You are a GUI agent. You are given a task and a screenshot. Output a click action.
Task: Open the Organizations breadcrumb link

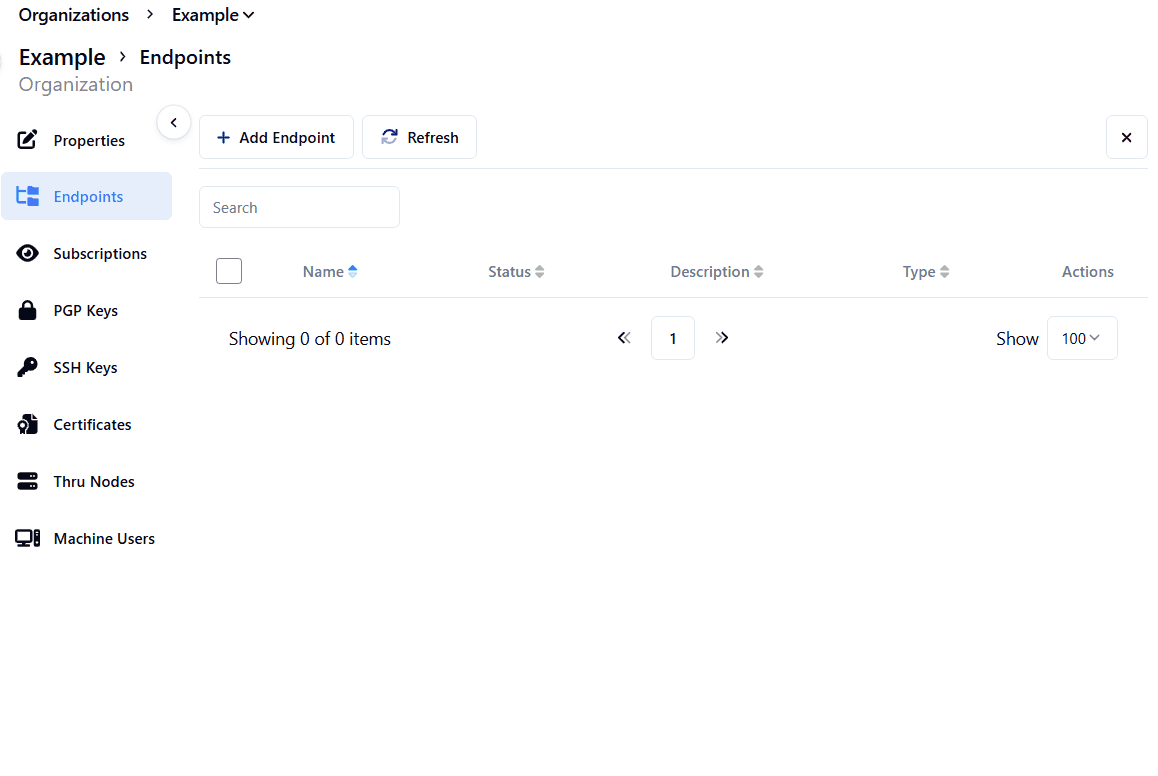(x=74, y=15)
